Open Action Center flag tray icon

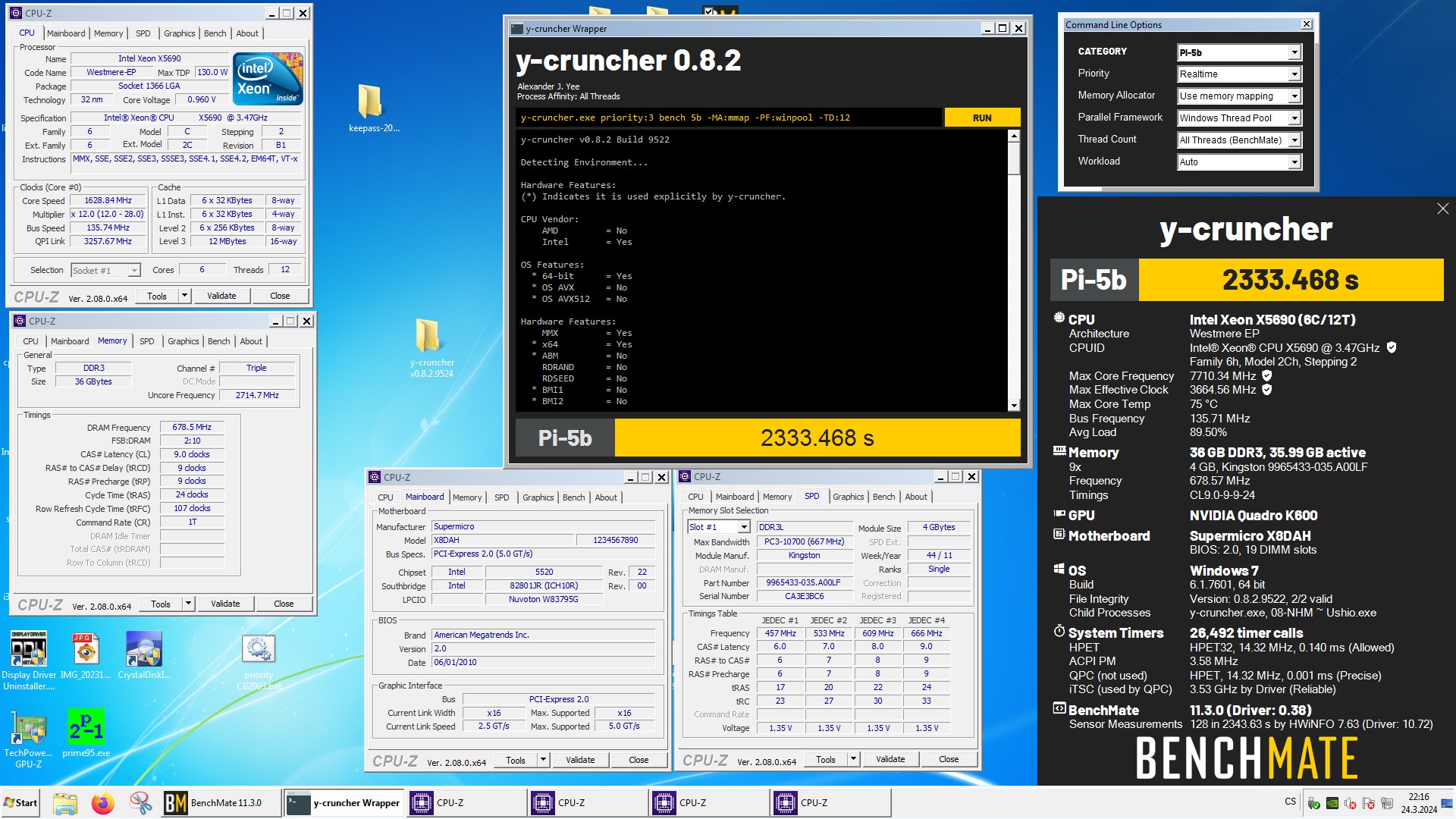[x=1369, y=803]
